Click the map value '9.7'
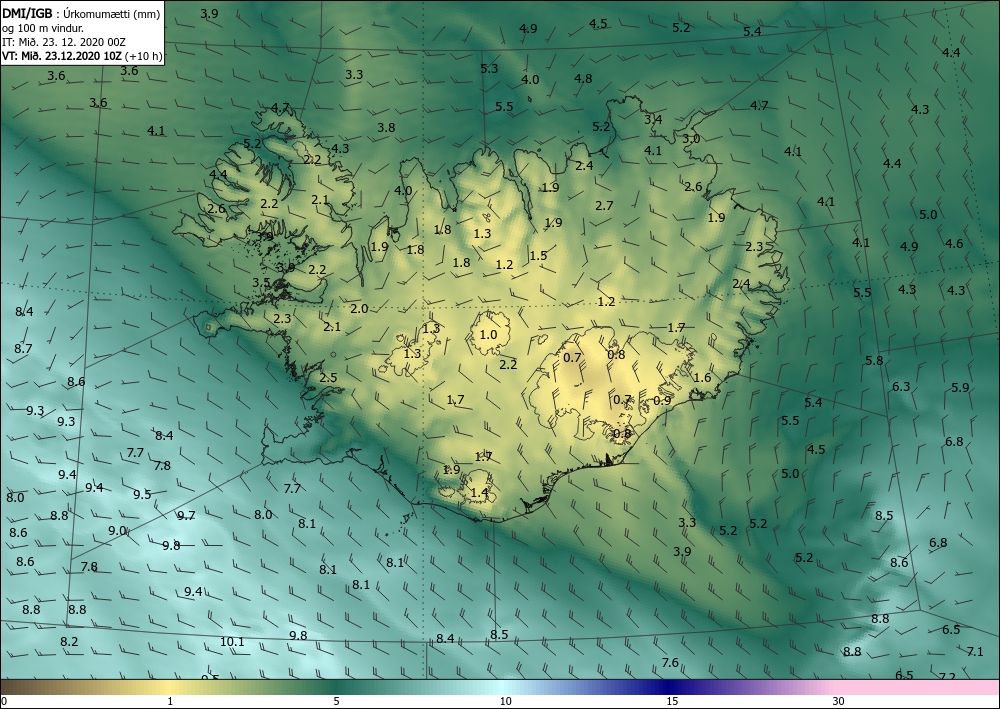 (x=186, y=515)
